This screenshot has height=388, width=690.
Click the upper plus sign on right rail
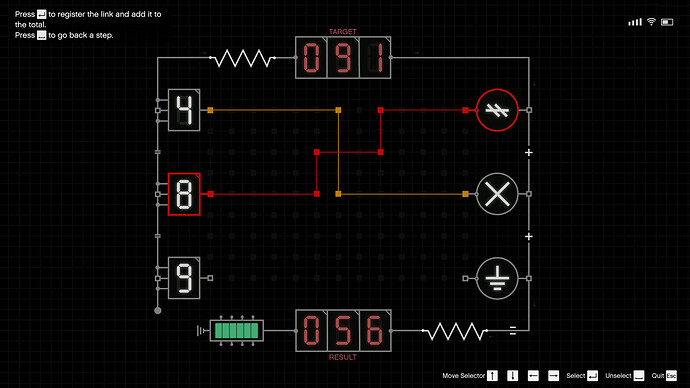[x=529, y=152]
